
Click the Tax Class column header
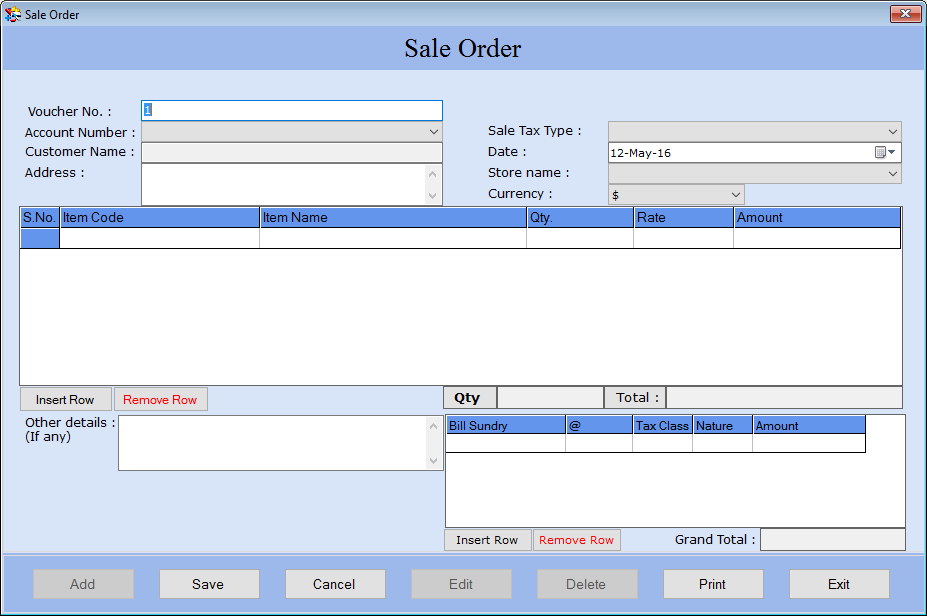tap(663, 426)
